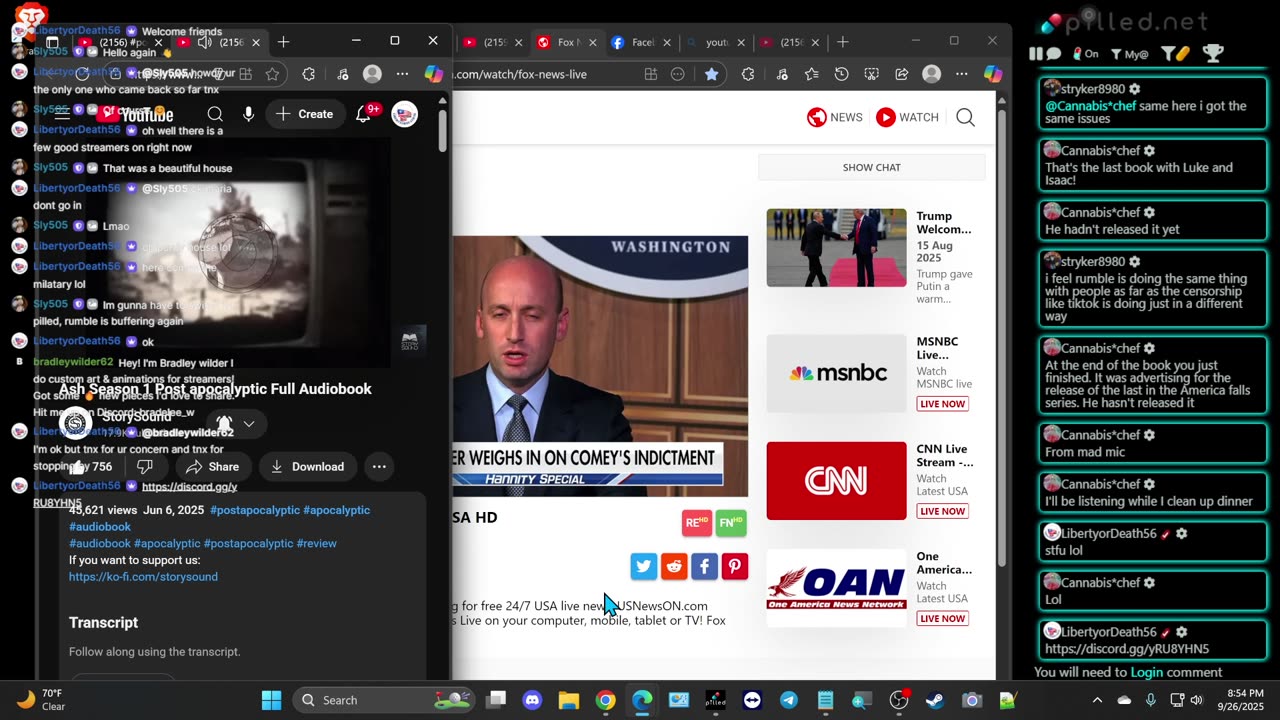Viewport: 1280px width, 720px height.
Task: Refresh the YouTube window page
Action: click(82, 74)
